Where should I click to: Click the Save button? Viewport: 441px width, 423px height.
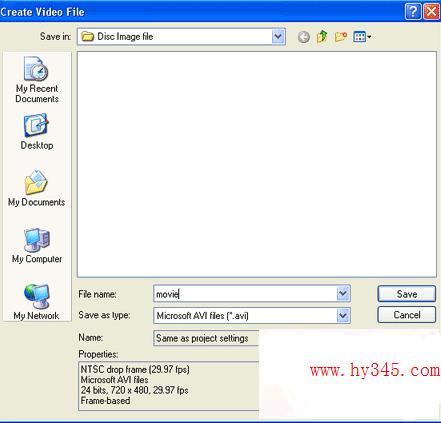tap(406, 294)
